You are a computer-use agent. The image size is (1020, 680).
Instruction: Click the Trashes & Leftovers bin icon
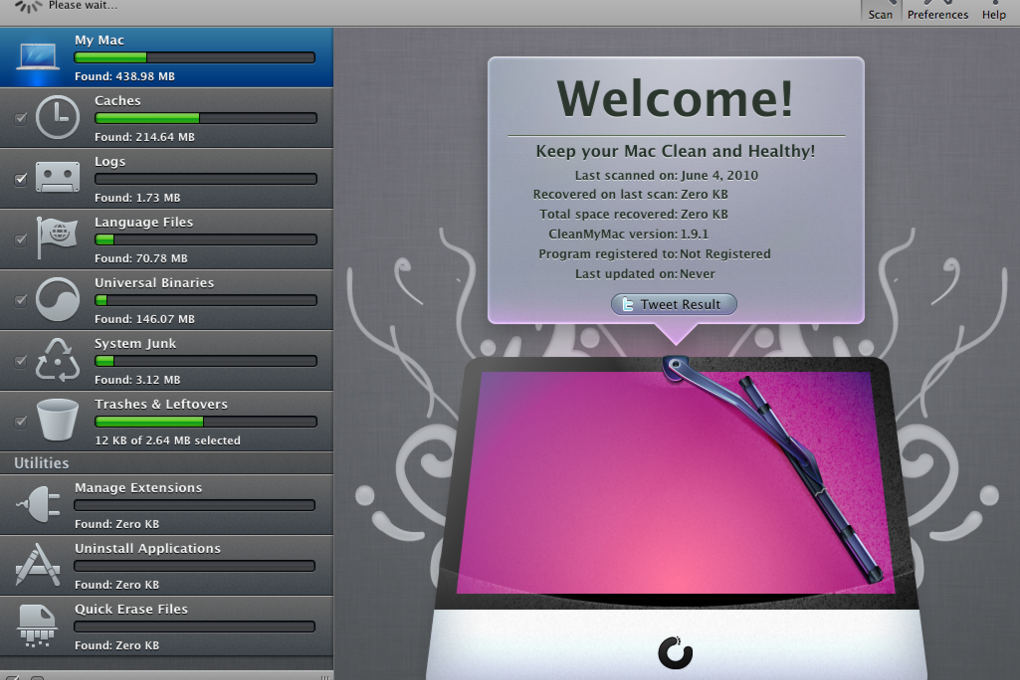pos(58,420)
